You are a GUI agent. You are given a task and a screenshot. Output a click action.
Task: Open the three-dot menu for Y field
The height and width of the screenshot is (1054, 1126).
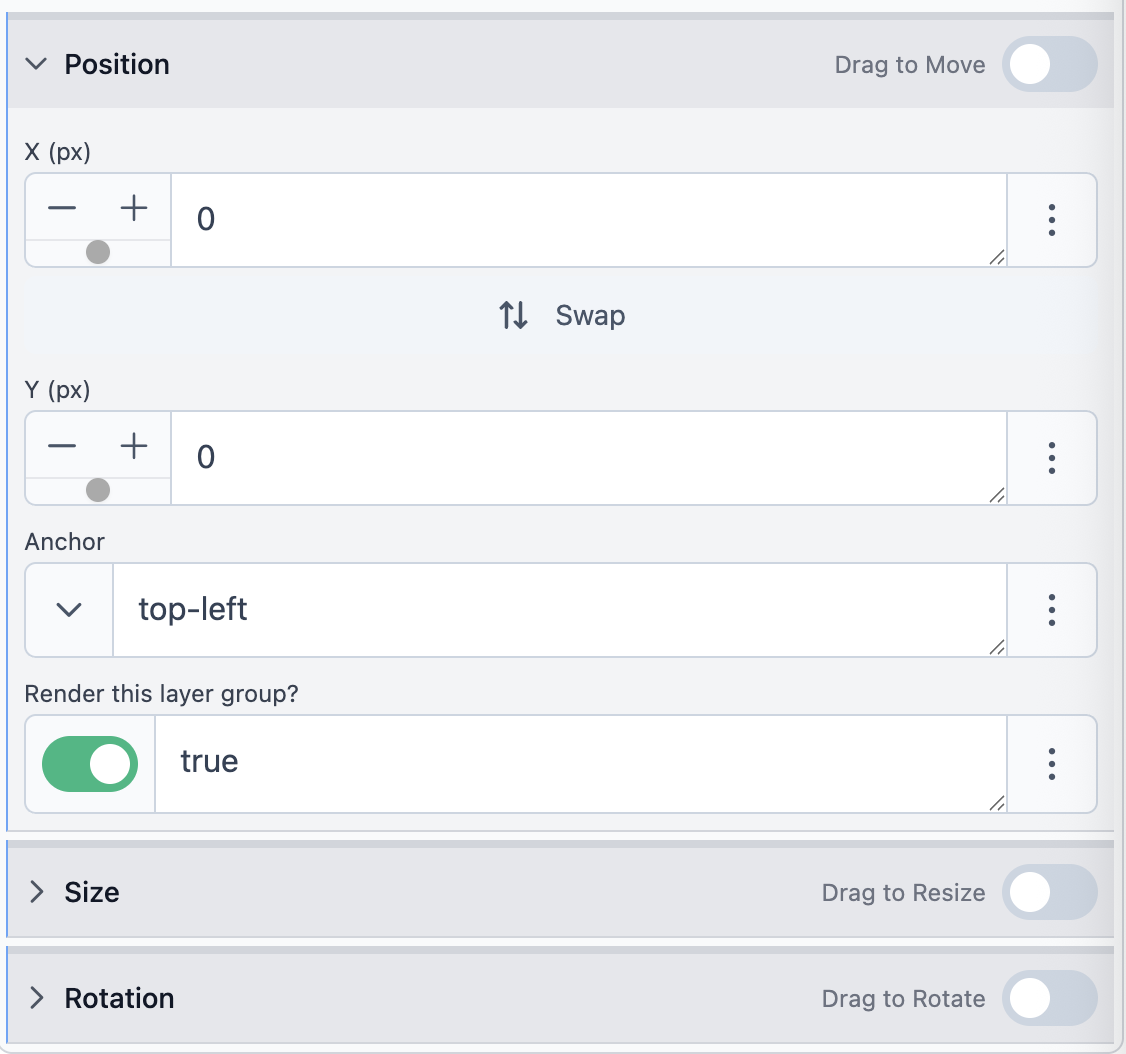click(1051, 458)
